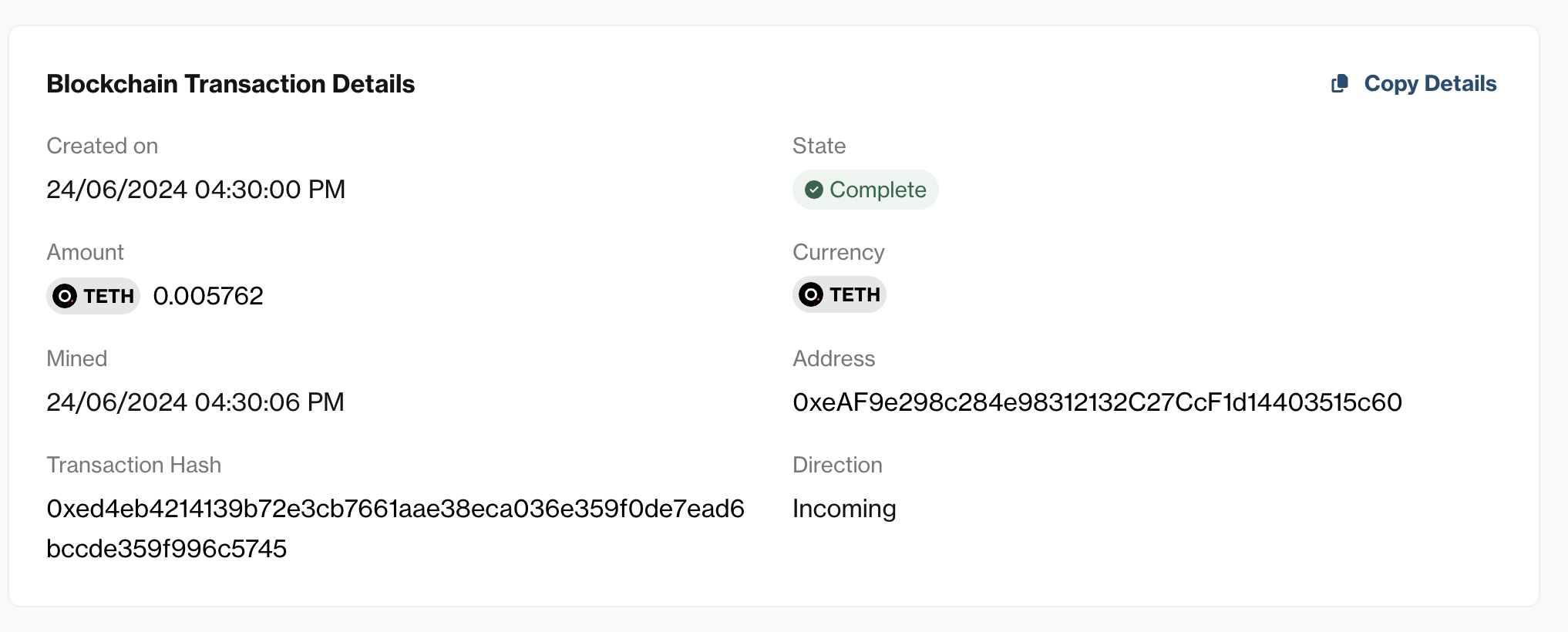The image size is (1568, 632).
Task: Click the Mined timestamp 04:30:06 PM
Action: pyautogui.click(x=196, y=402)
